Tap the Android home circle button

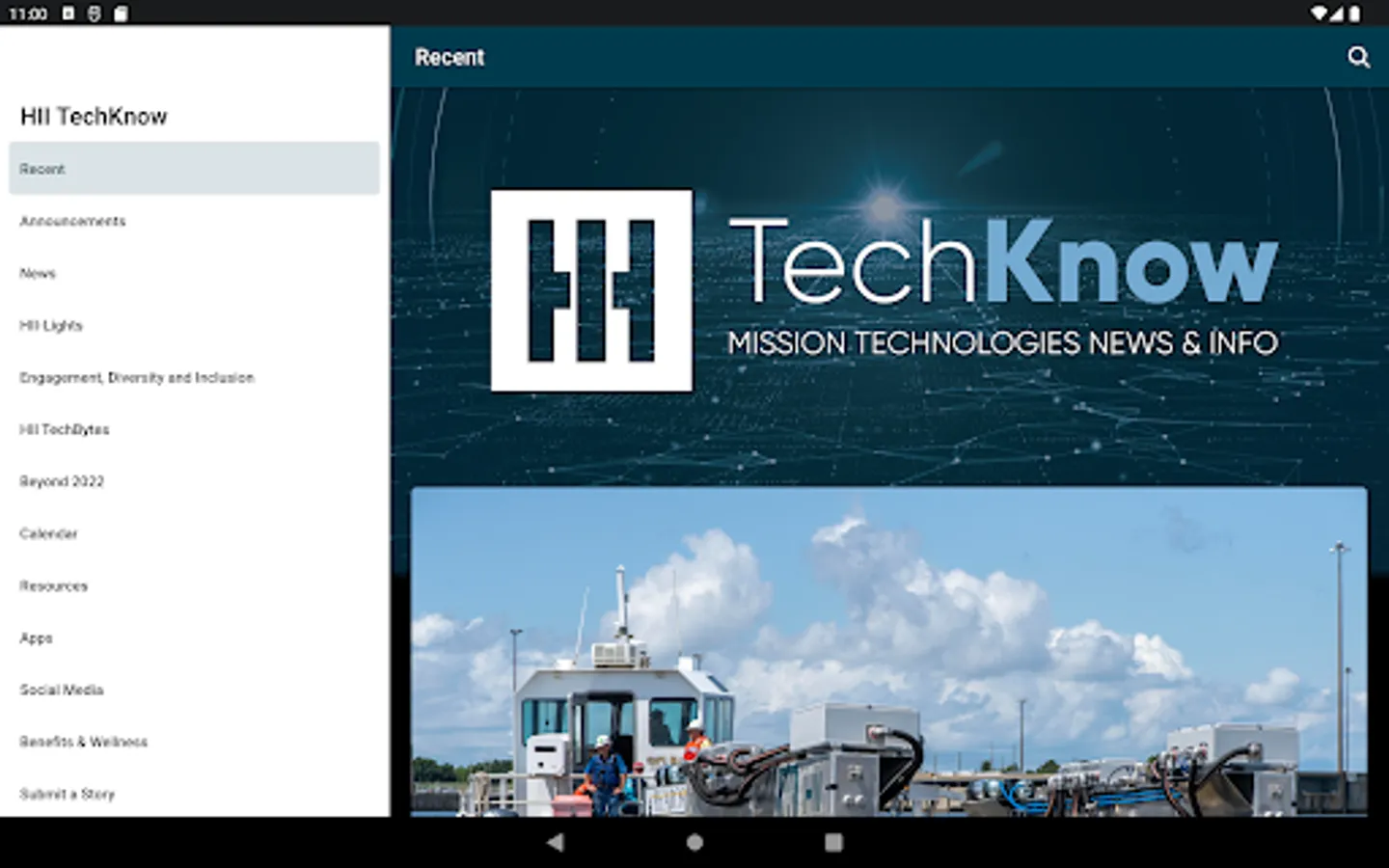point(694,842)
